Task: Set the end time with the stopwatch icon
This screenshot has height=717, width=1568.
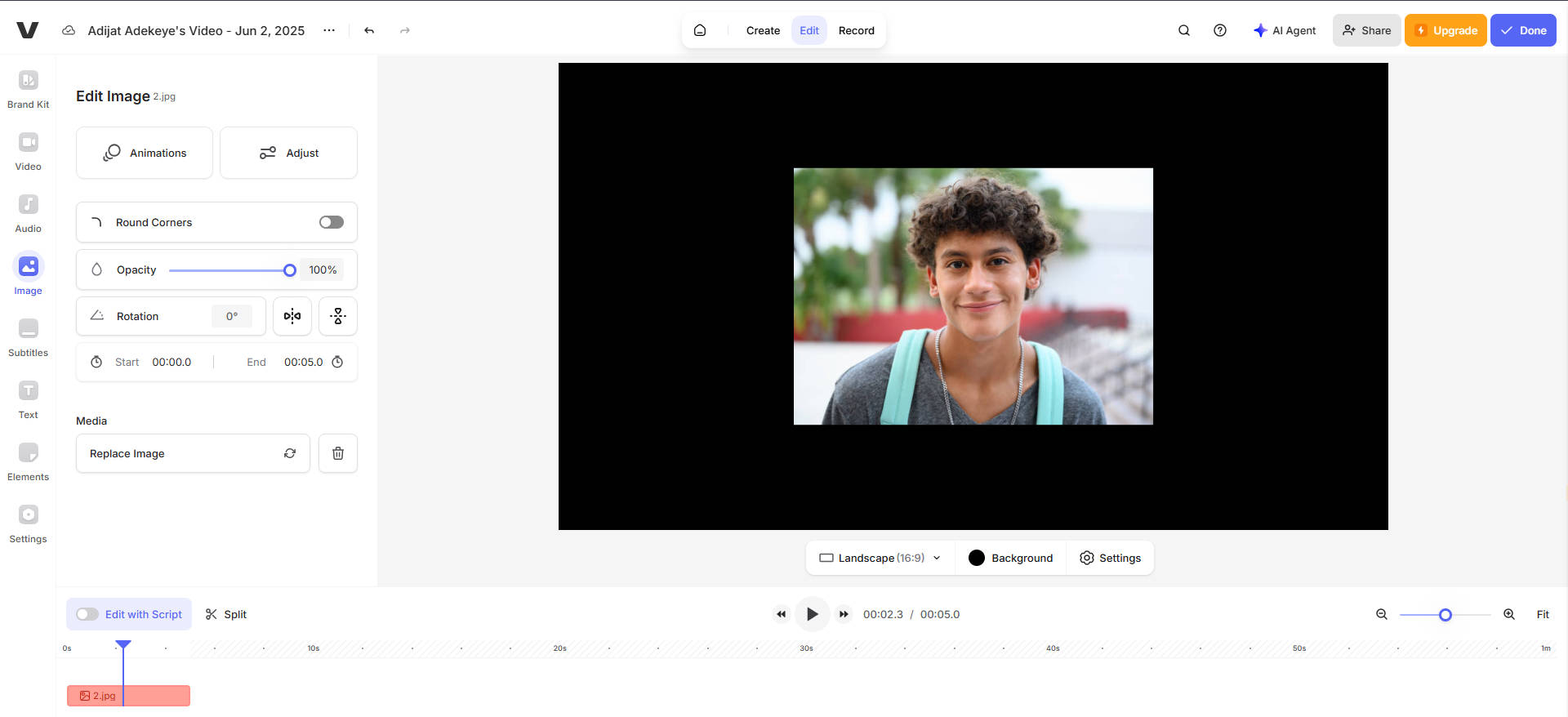Action: [337, 362]
